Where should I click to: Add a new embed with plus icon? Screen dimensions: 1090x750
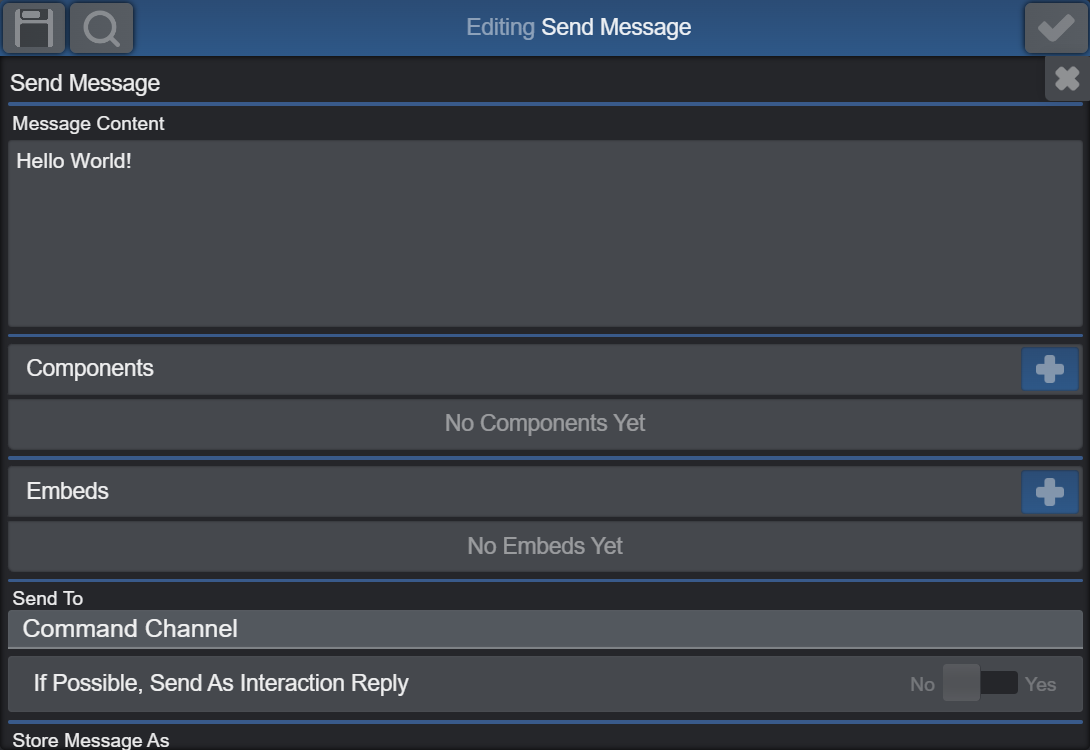[x=1050, y=492]
